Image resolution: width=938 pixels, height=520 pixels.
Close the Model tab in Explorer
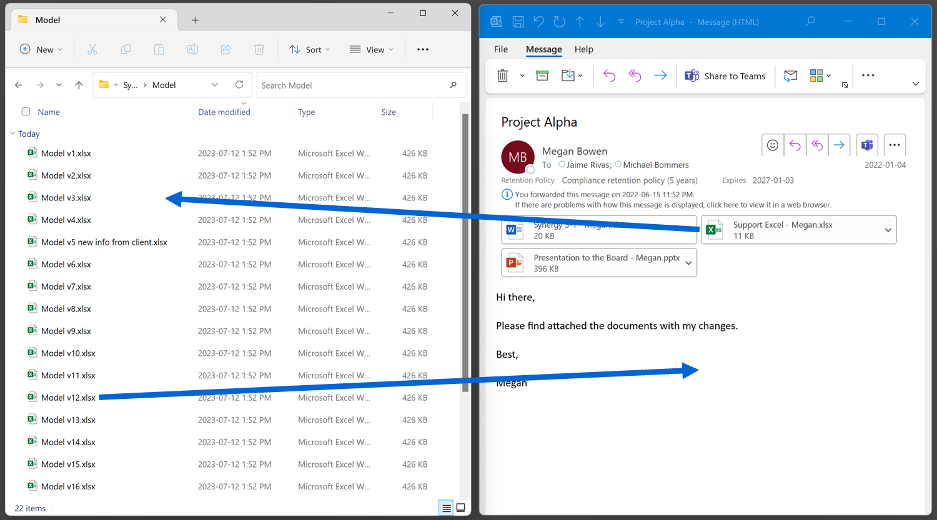163,20
